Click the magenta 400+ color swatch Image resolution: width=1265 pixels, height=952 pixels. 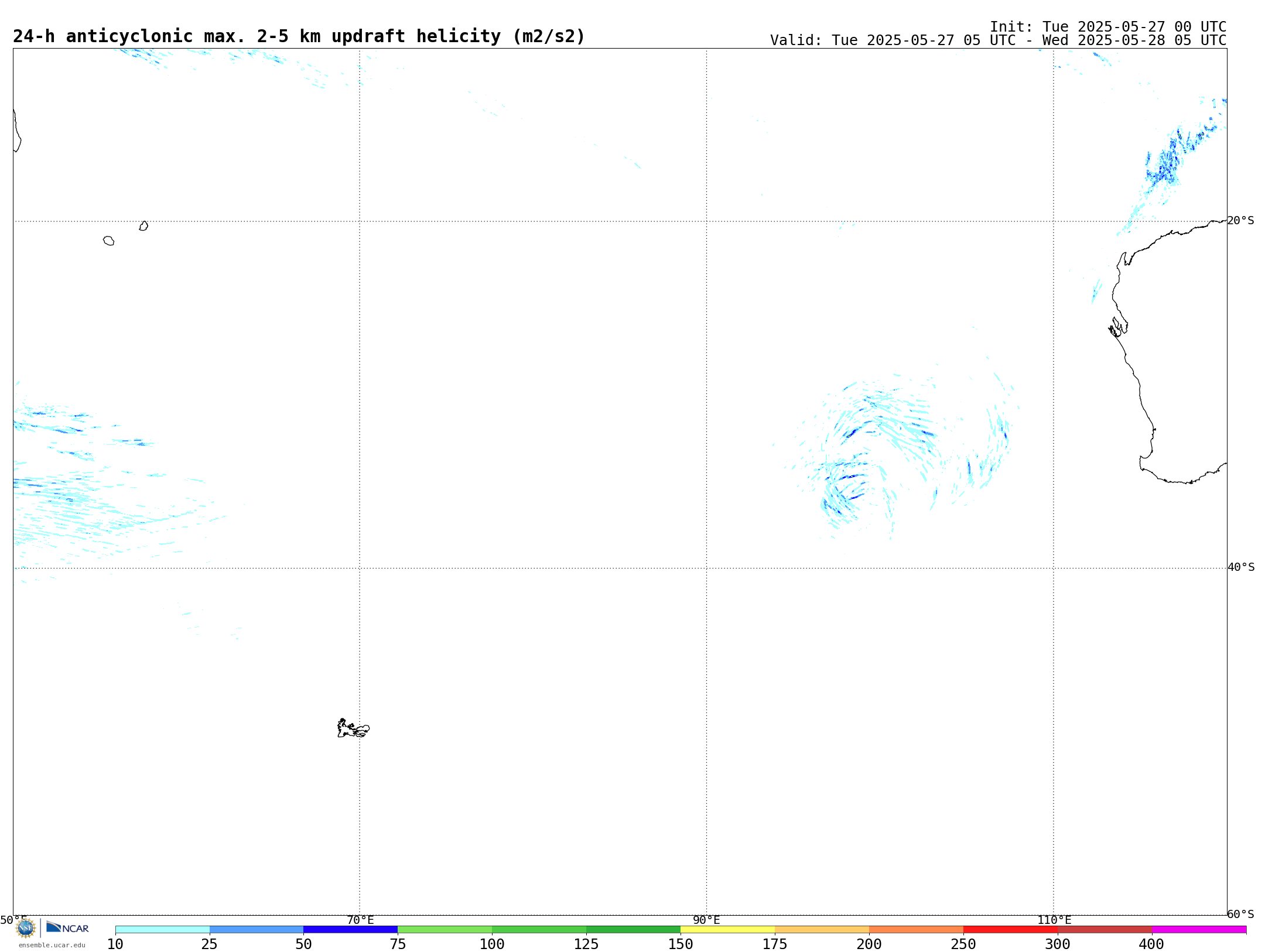pos(1199,930)
